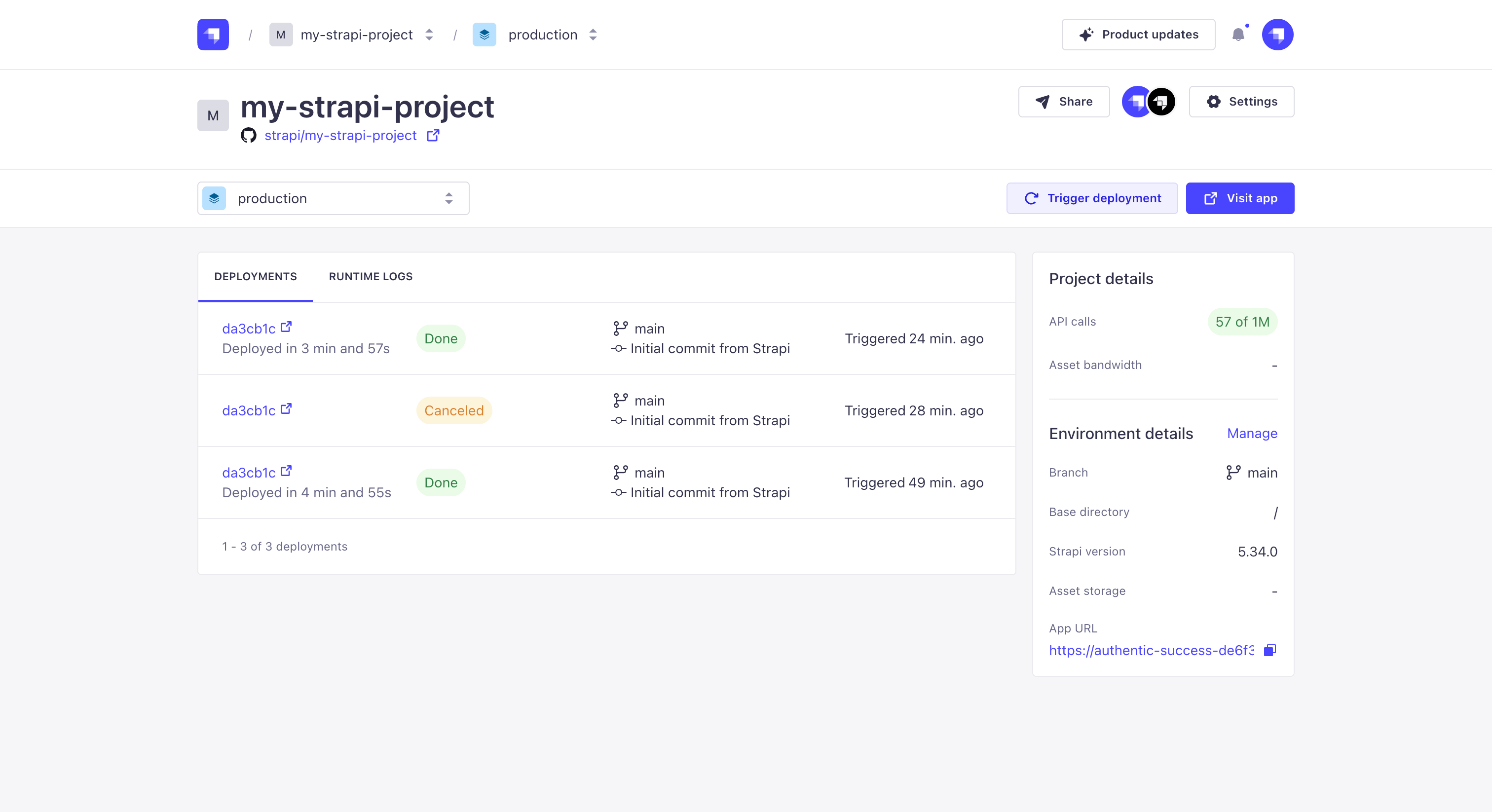
Task: Switch to the Runtime Logs tab
Action: (x=371, y=277)
